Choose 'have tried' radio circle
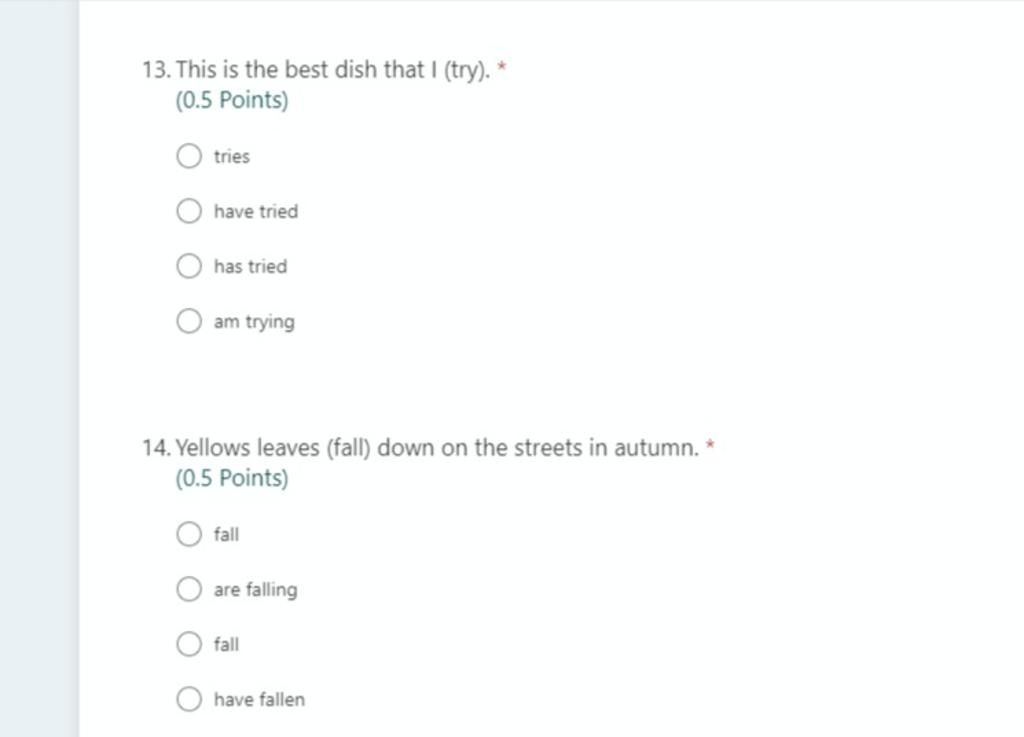 tap(189, 211)
